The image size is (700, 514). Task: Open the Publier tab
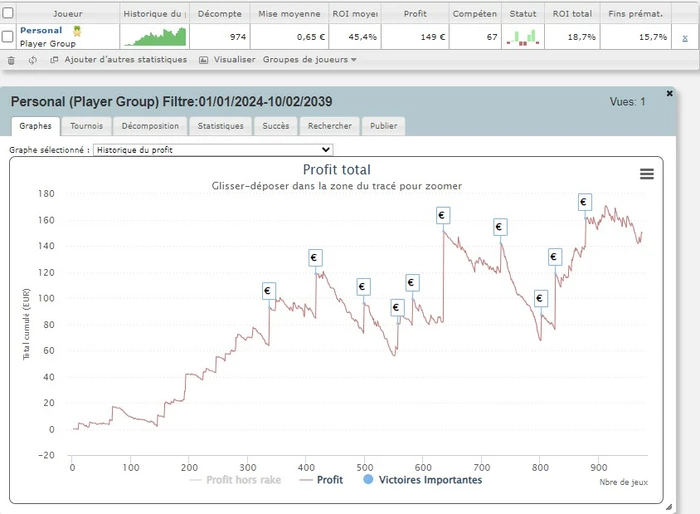click(x=383, y=126)
